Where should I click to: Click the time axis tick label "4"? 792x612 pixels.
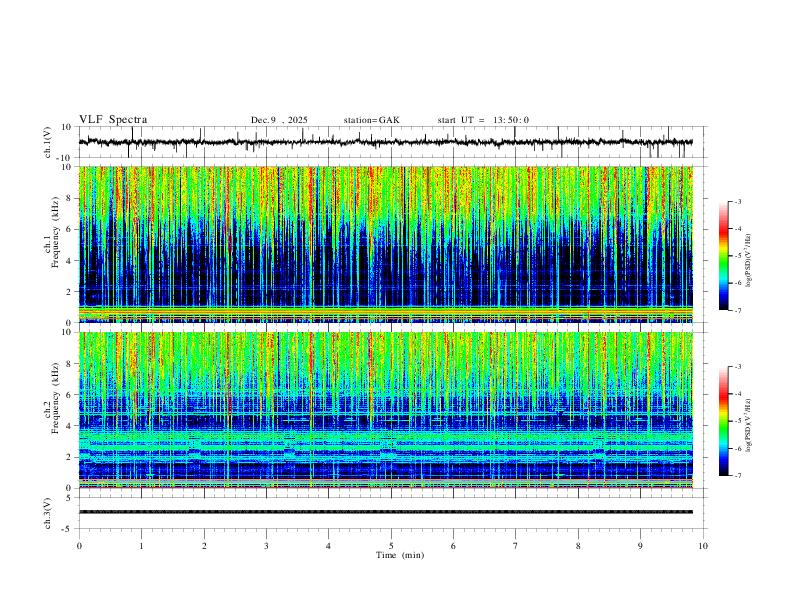pyautogui.click(x=329, y=546)
